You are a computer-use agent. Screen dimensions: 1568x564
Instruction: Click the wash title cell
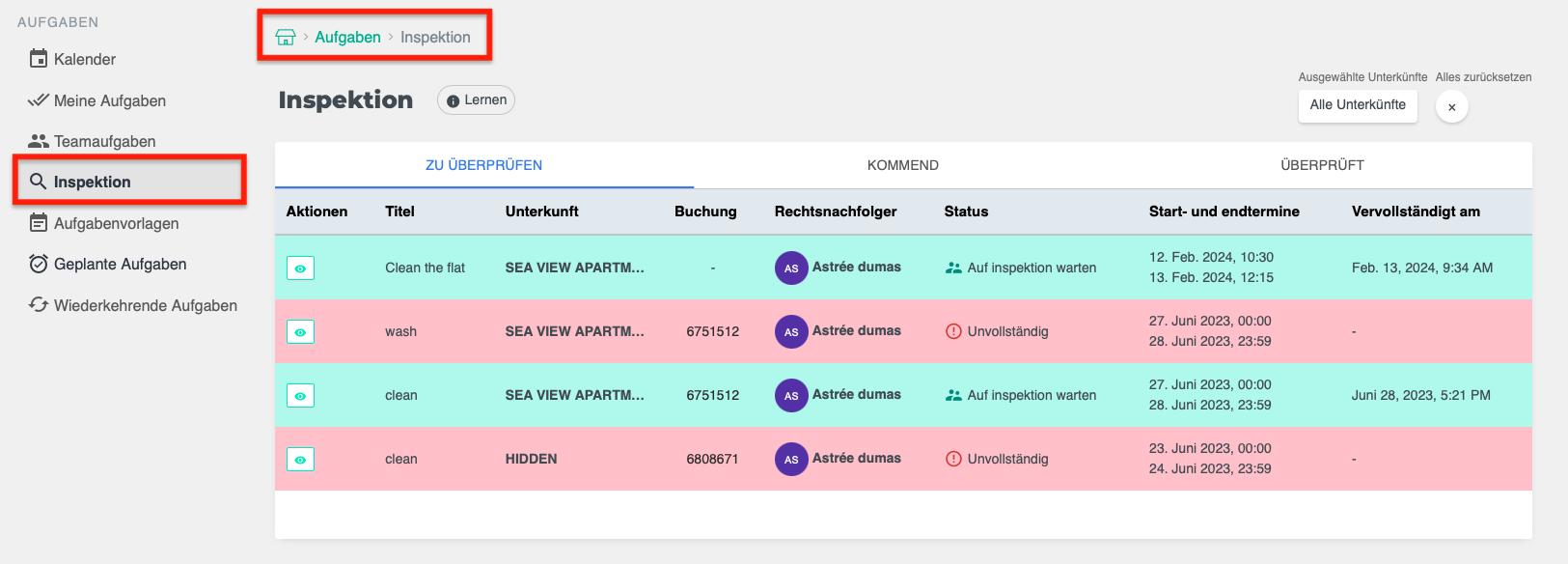coord(400,331)
